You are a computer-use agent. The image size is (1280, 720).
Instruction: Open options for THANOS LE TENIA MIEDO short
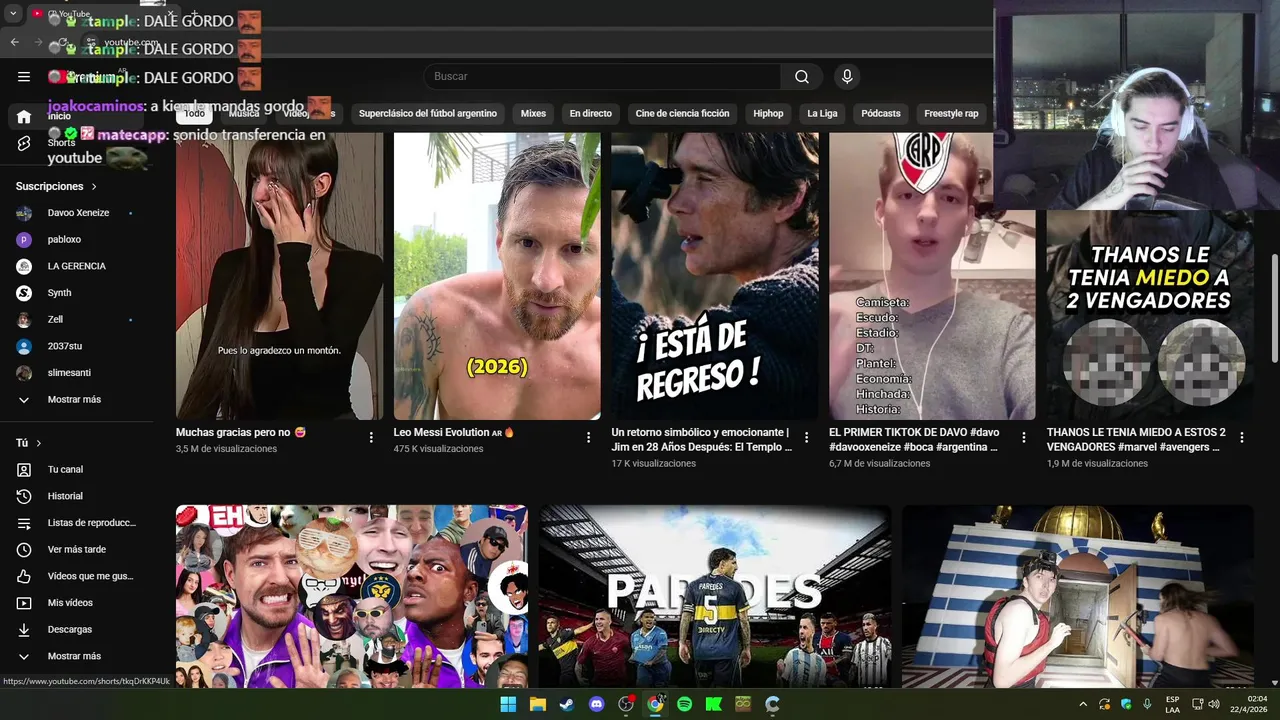pos(1242,437)
